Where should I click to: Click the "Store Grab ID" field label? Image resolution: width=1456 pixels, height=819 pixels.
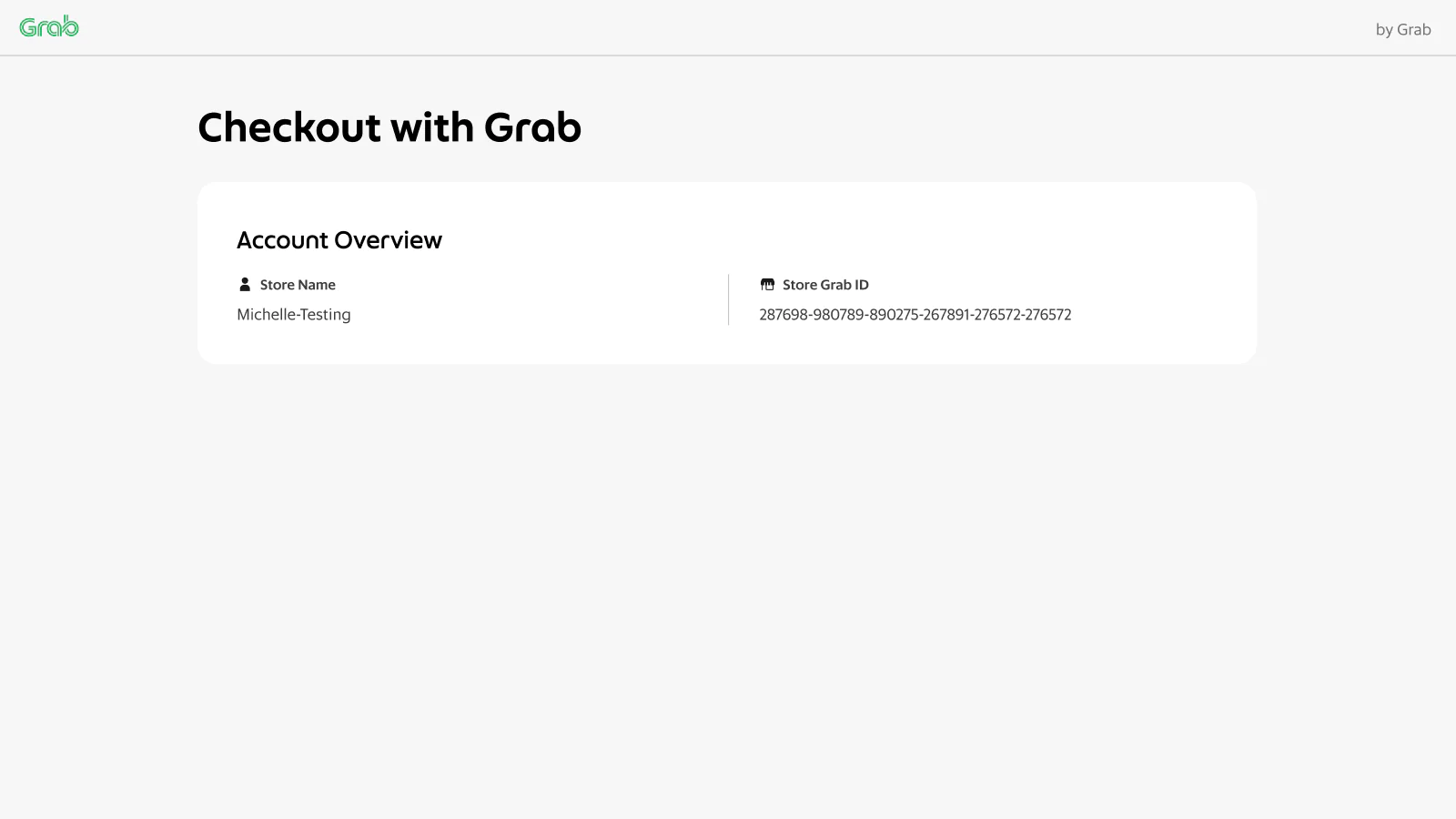click(825, 285)
